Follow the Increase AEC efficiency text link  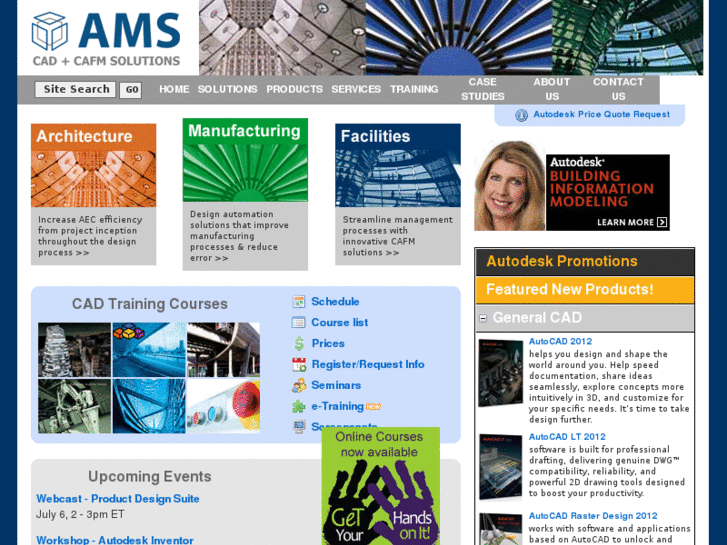[90, 236]
